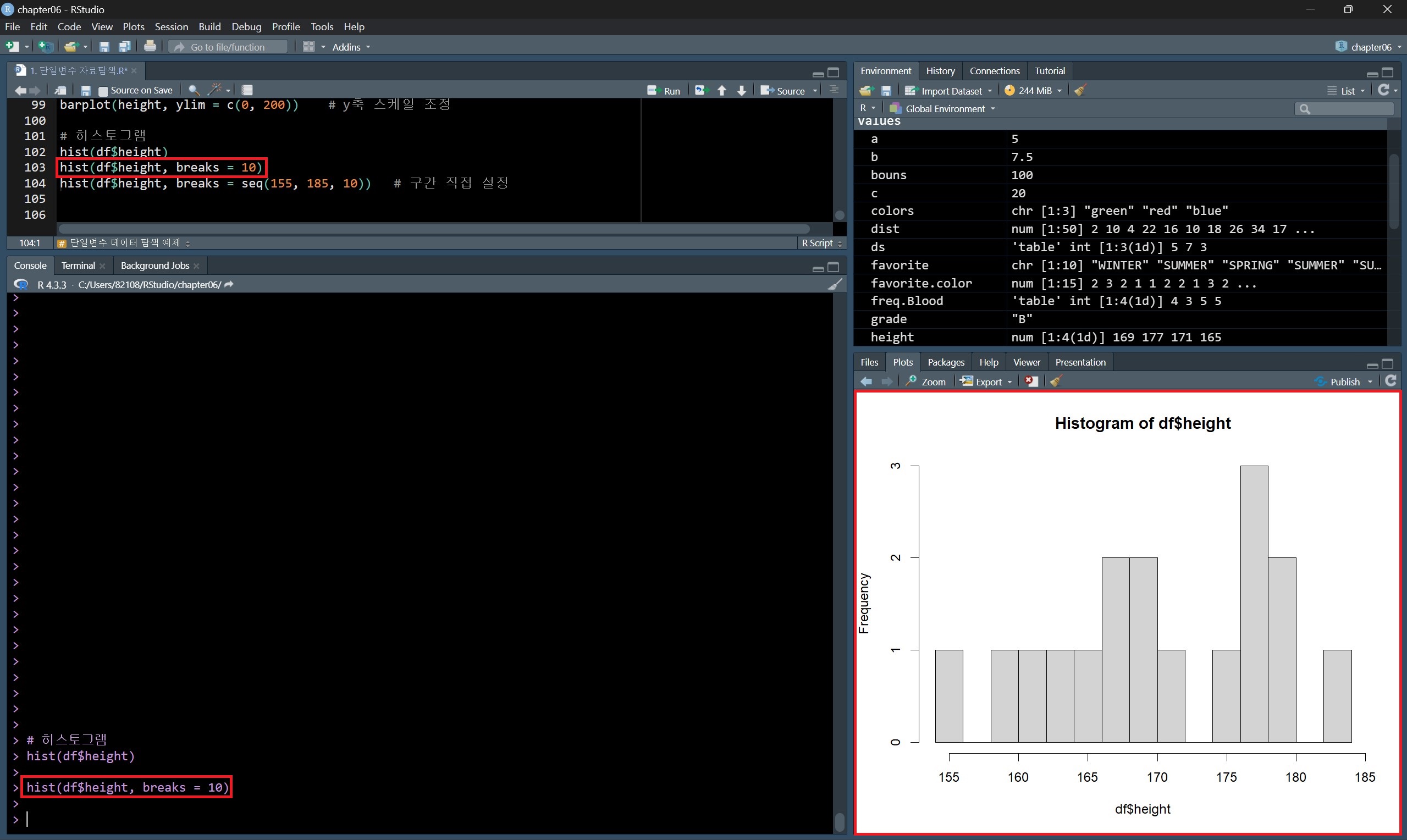The image size is (1407, 840).
Task: Remove the current plot with the red X
Action: coord(1031,382)
